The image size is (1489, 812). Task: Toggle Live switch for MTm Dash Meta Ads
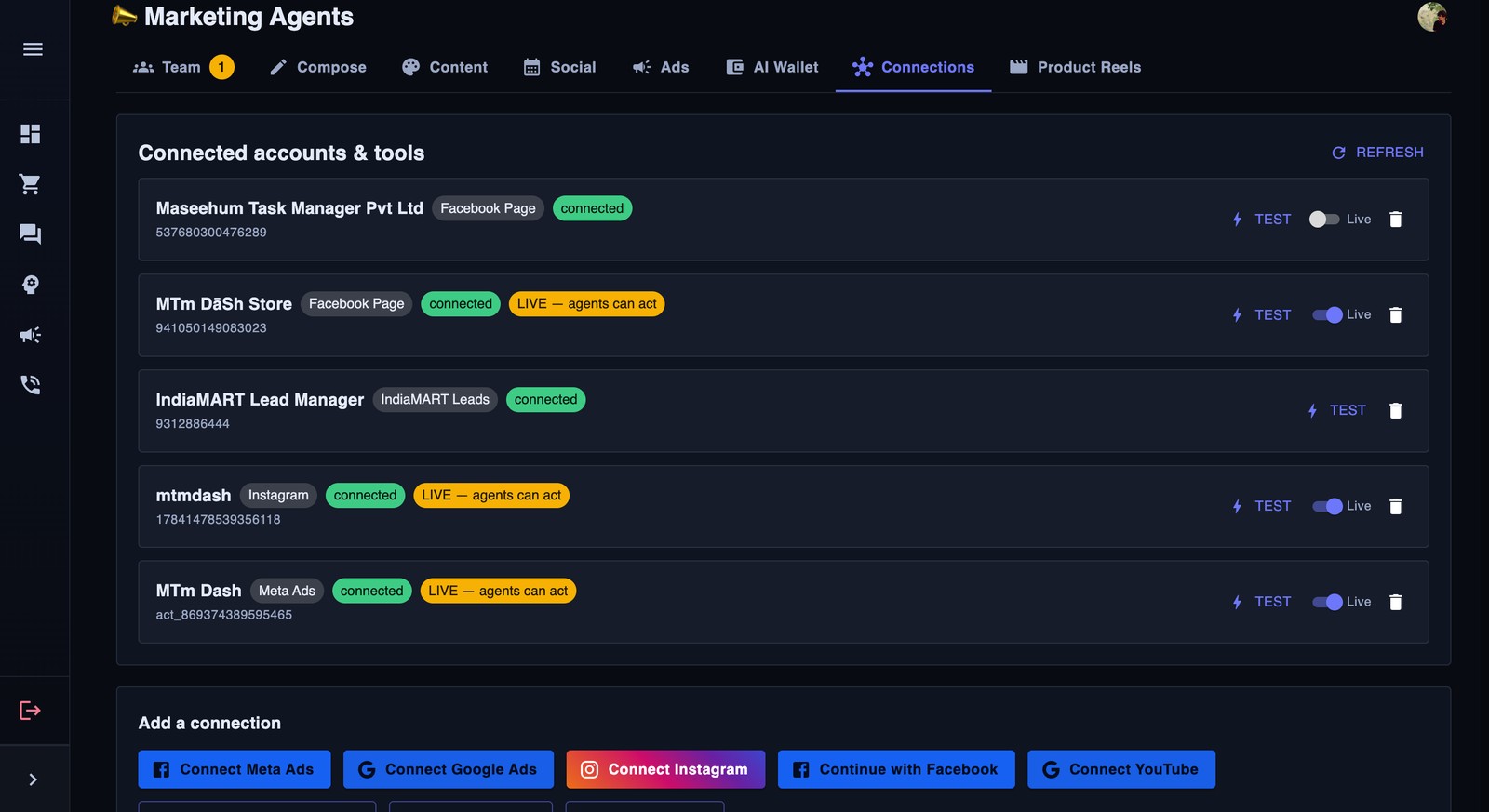tap(1327, 603)
